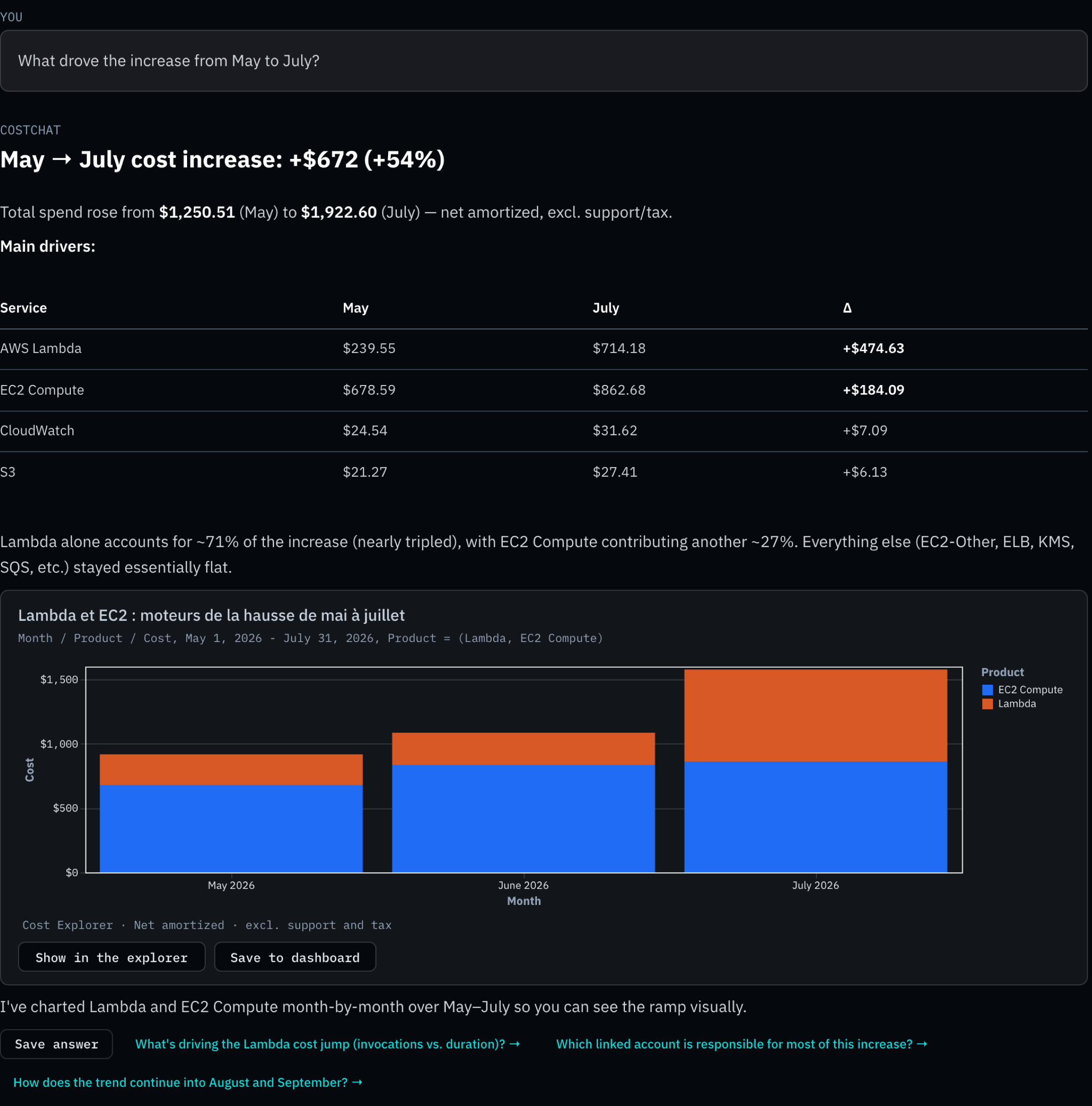Screen dimensions: 1092x1106
Task: Click 'Save to dashboard' button
Action: 295,957
